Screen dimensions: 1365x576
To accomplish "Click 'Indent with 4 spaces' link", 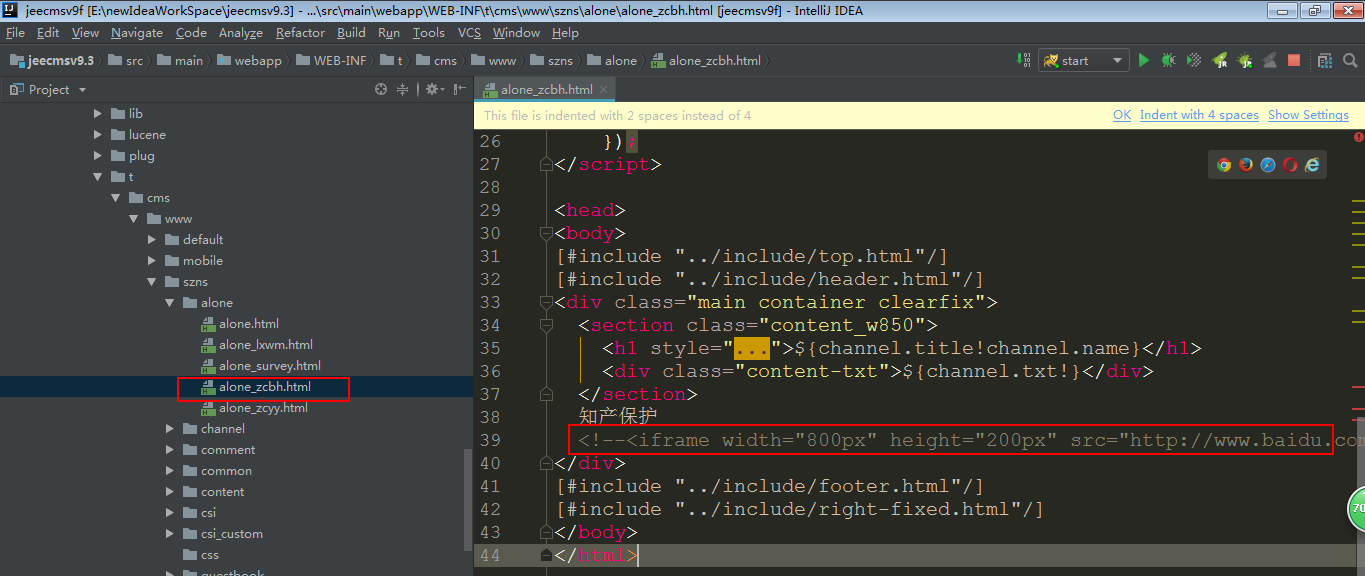I will pos(1199,115).
